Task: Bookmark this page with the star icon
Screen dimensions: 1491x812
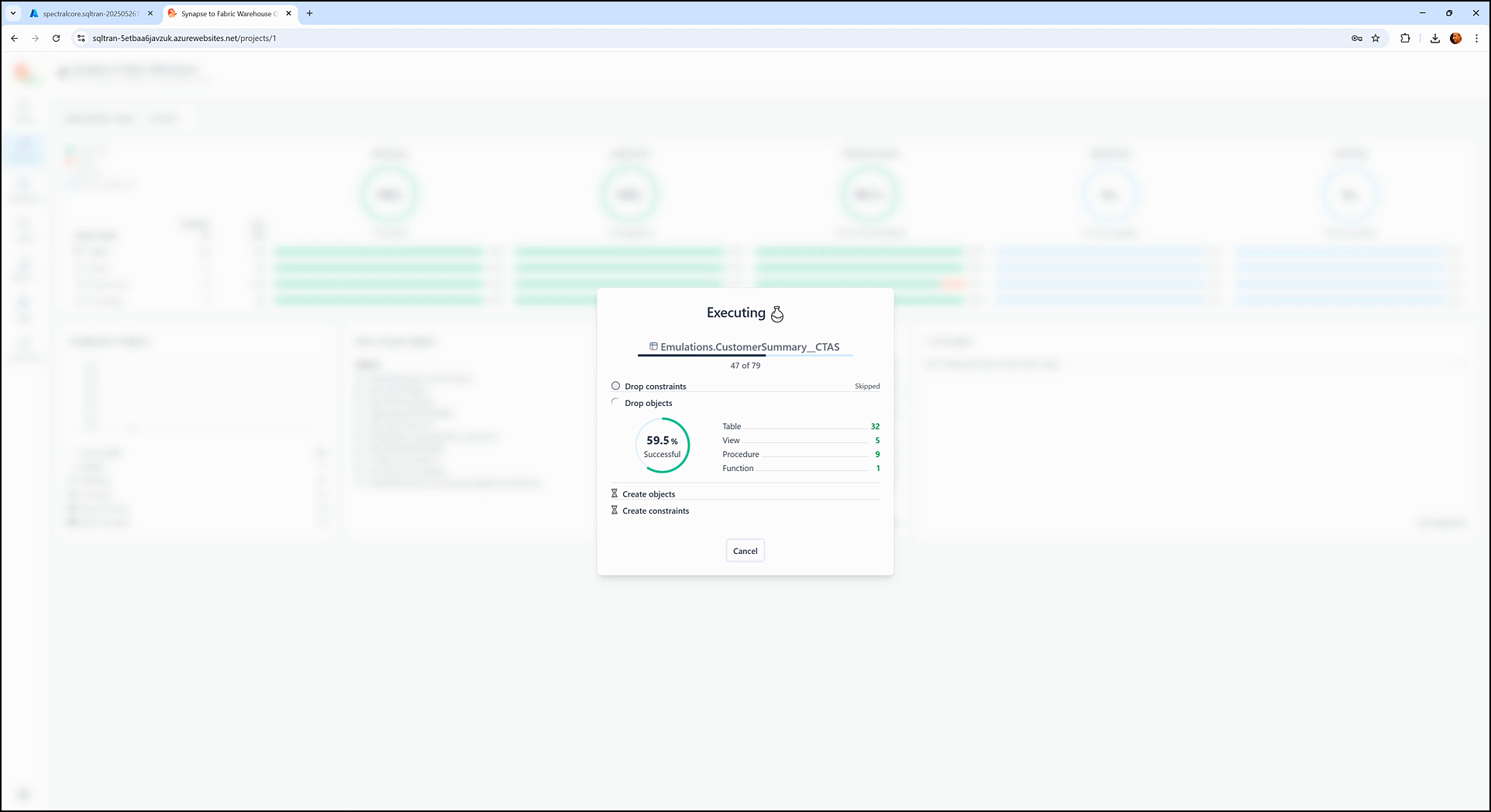Action: coord(1376,38)
